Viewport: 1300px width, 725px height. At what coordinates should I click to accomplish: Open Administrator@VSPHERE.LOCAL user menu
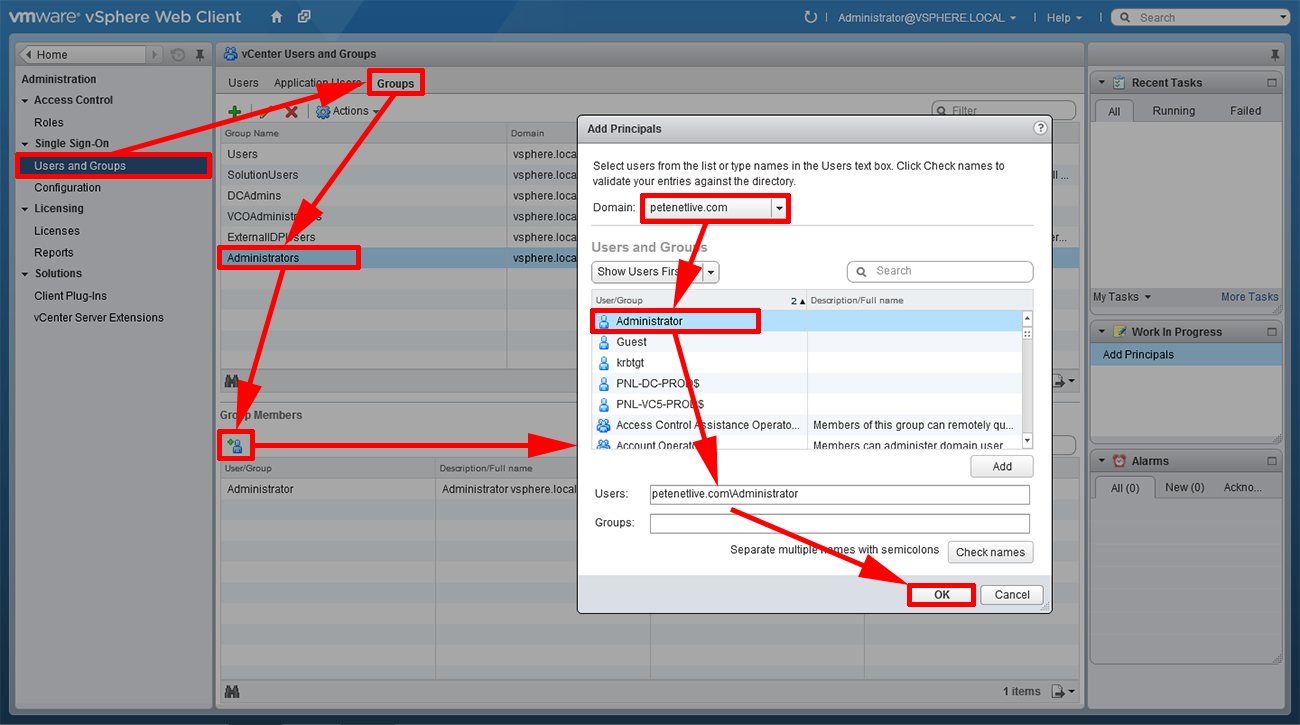[927, 18]
